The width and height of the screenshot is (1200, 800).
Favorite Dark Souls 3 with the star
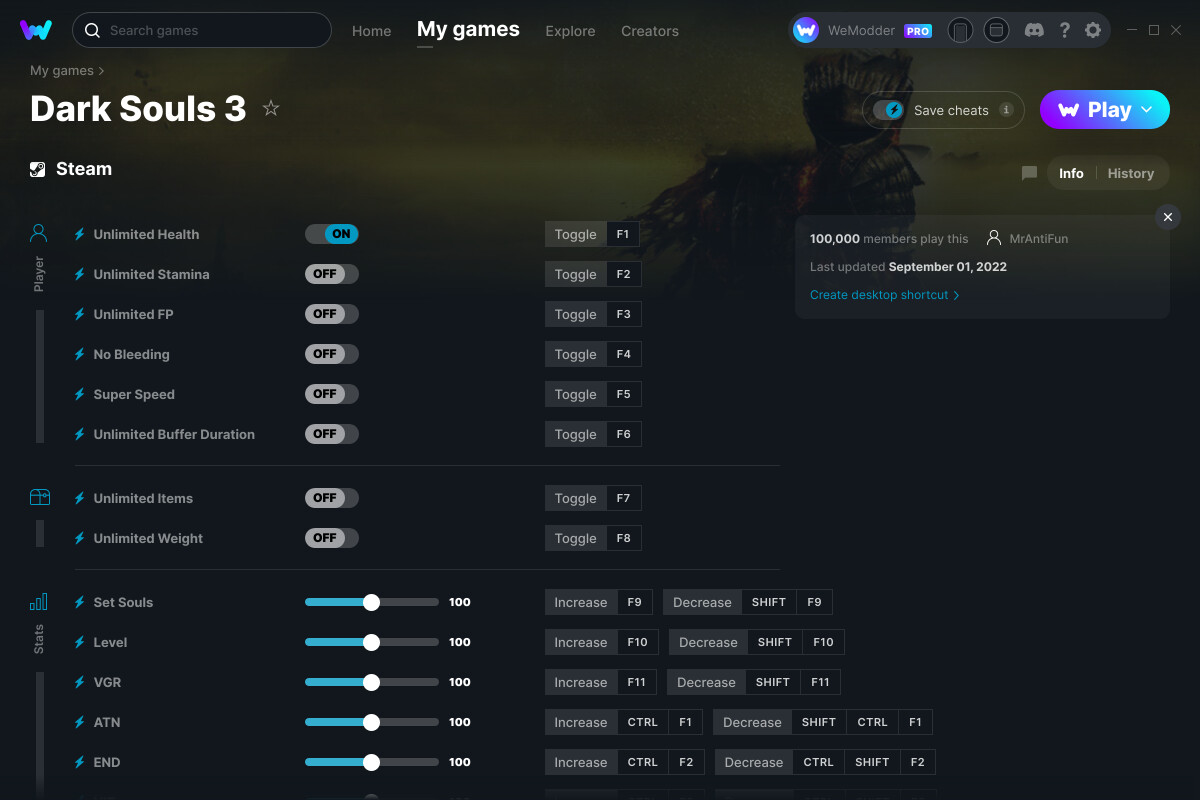pos(270,109)
